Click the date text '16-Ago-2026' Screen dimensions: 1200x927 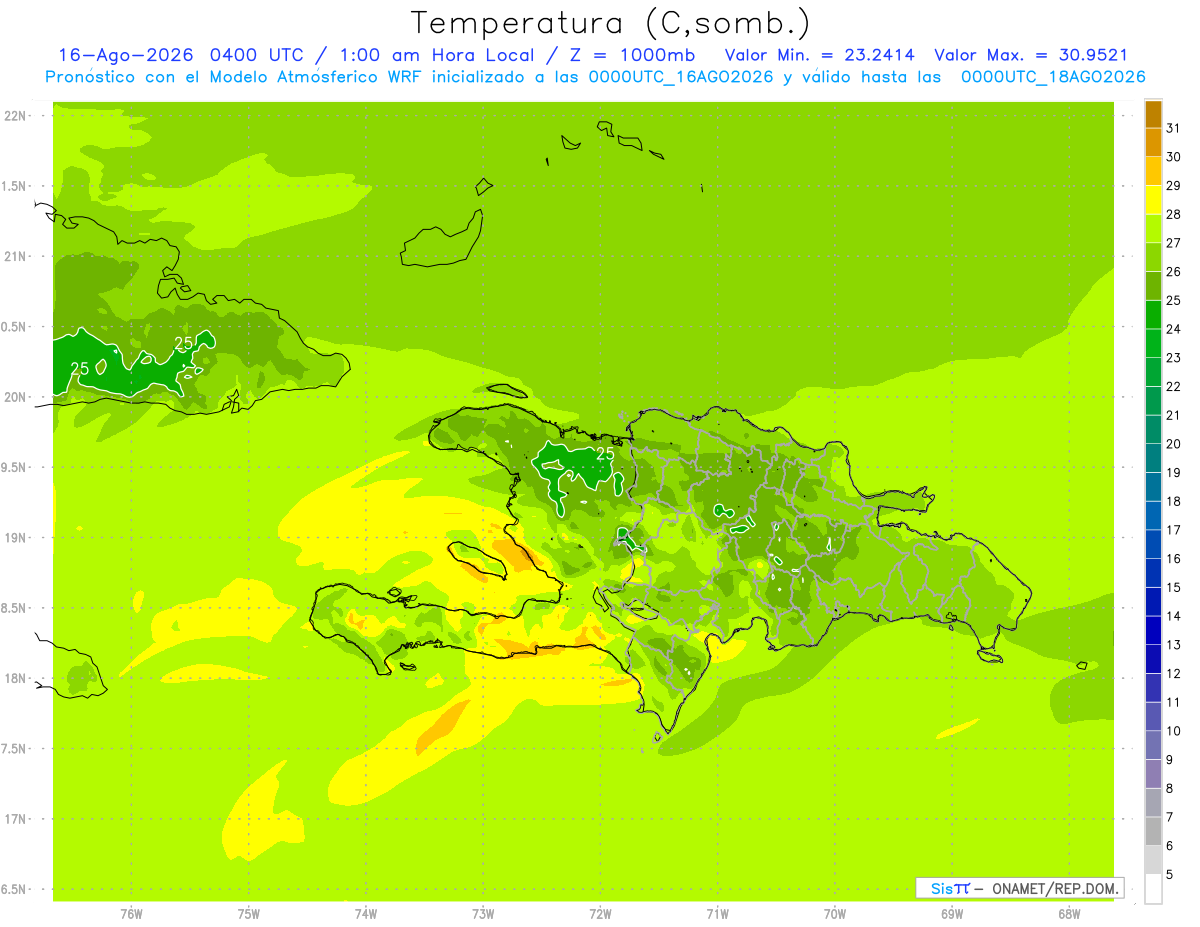(x=127, y=55)
